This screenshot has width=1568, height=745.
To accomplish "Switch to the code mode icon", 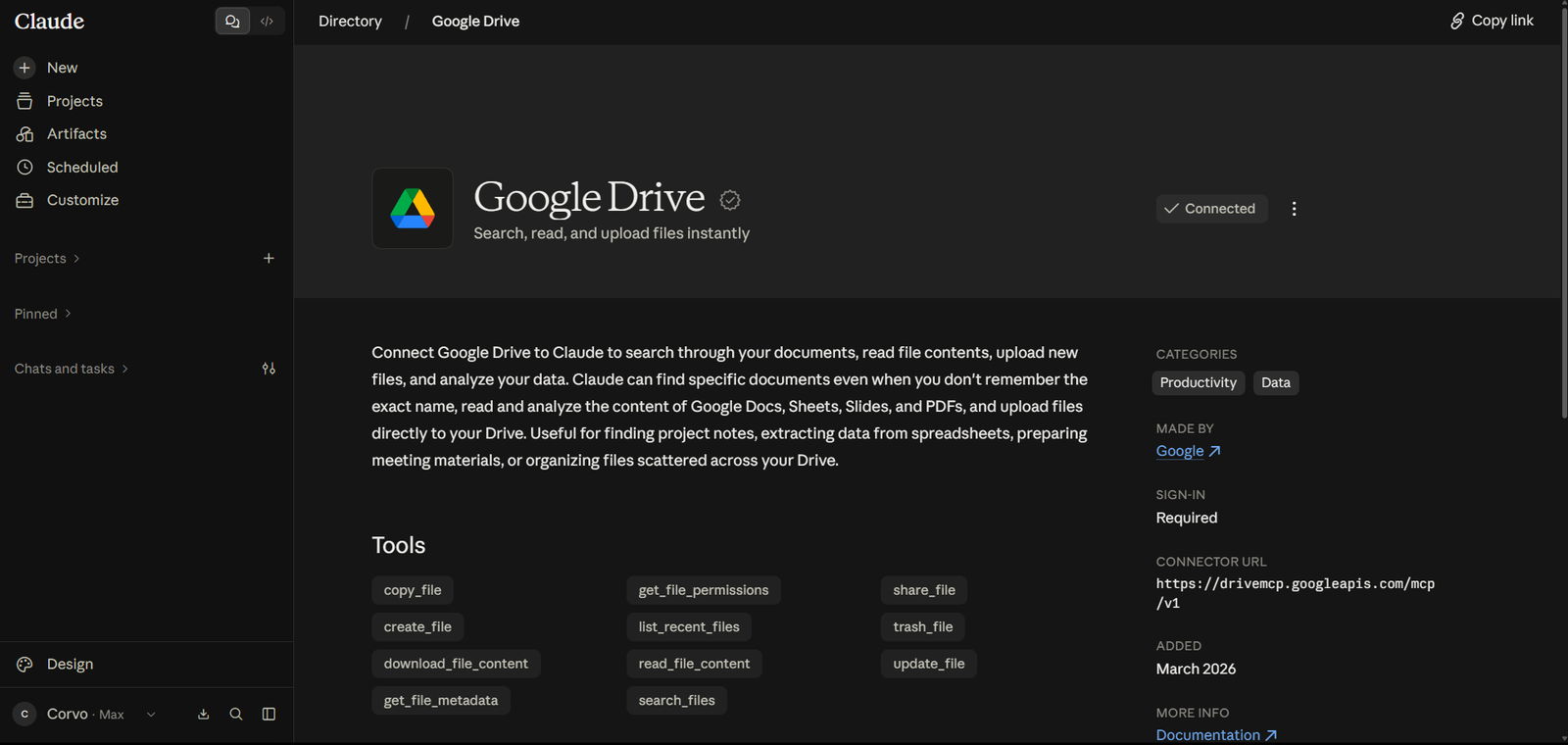I will [x=267, y=21].
